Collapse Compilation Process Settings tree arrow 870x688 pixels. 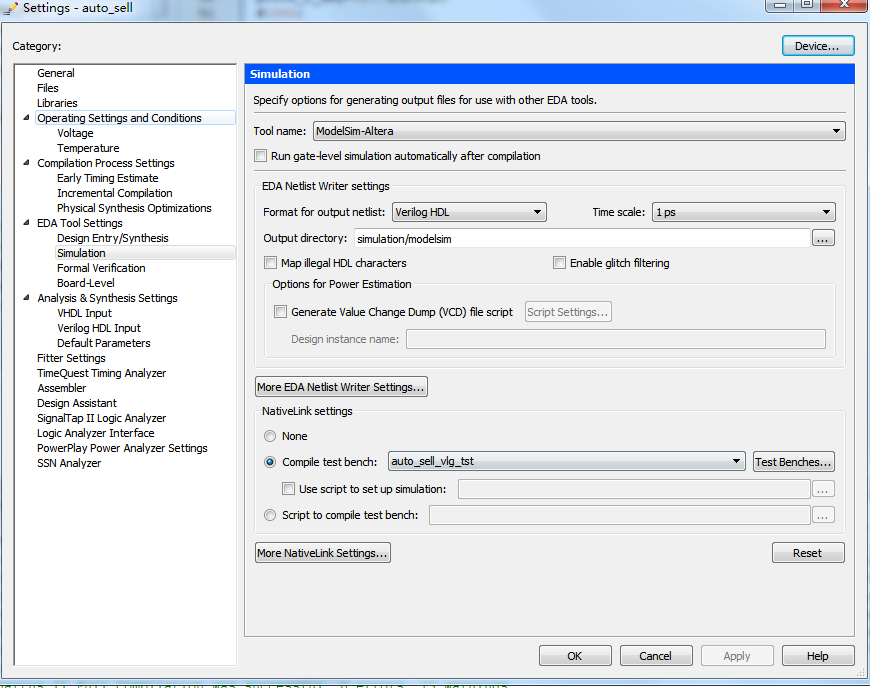[x=26, y=163]
